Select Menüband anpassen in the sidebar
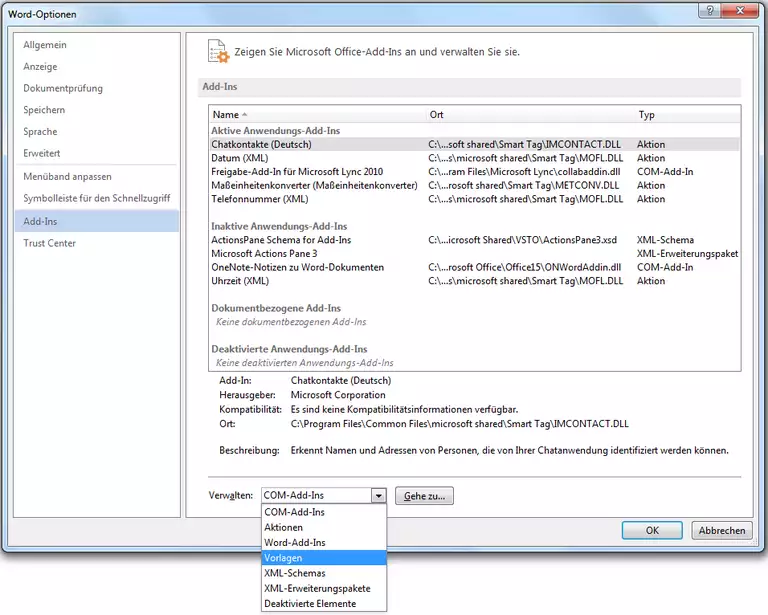The image size is (768, 615). coord(68,176)
